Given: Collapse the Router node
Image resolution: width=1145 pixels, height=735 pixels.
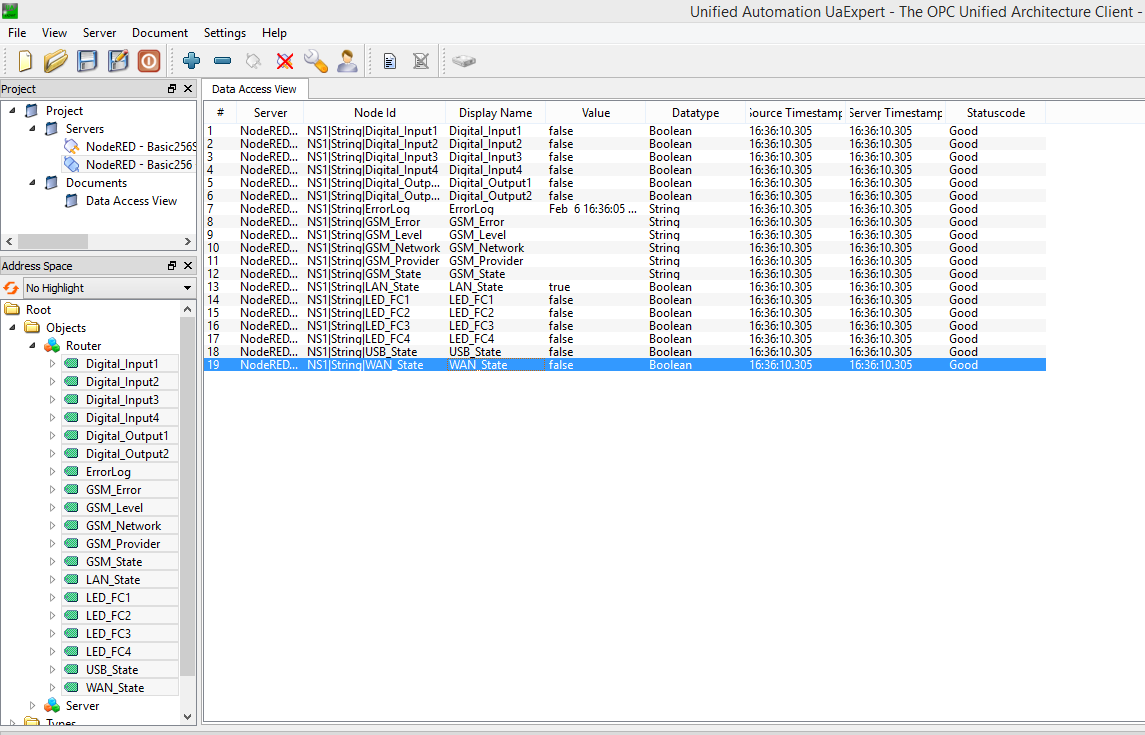Looking at the screenshot, I should [32, 346].
